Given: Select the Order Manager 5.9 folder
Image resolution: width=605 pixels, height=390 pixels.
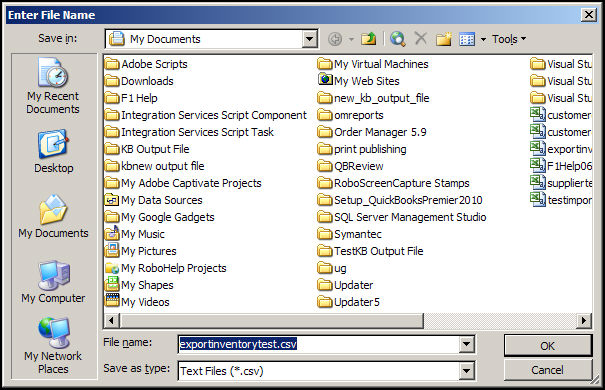Looking at the screenshot, I should tap(372, 132).
